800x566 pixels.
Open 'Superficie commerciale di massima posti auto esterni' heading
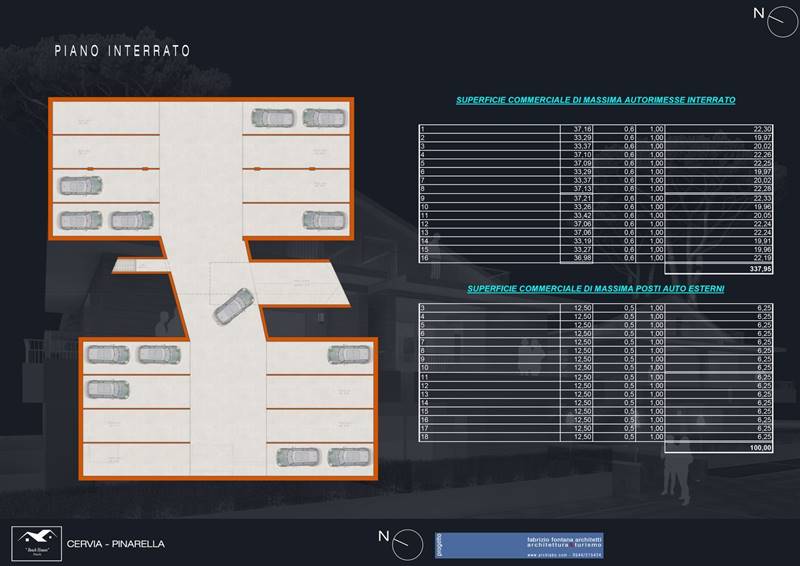tap(595, 289)
